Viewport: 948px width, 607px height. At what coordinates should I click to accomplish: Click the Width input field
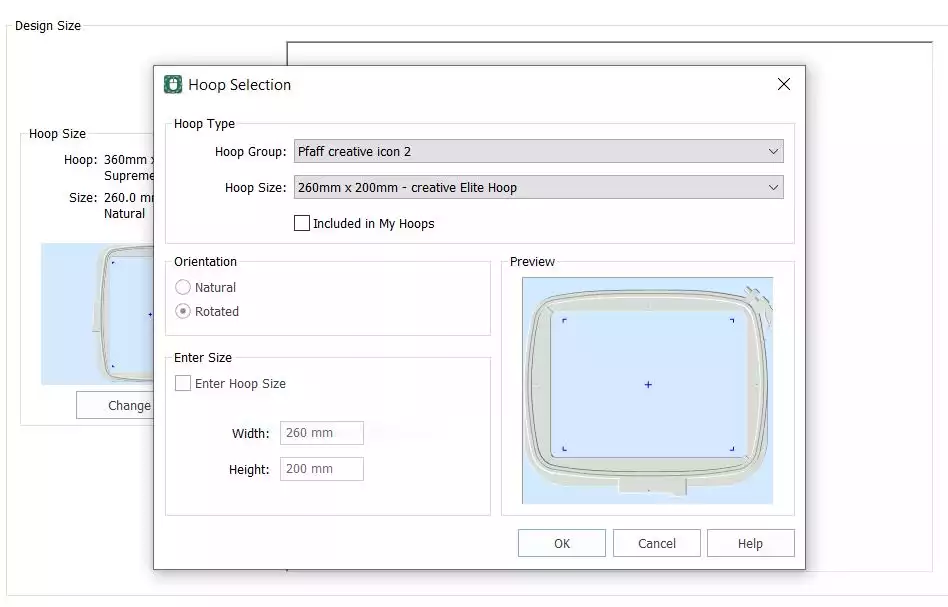point(322,433)
